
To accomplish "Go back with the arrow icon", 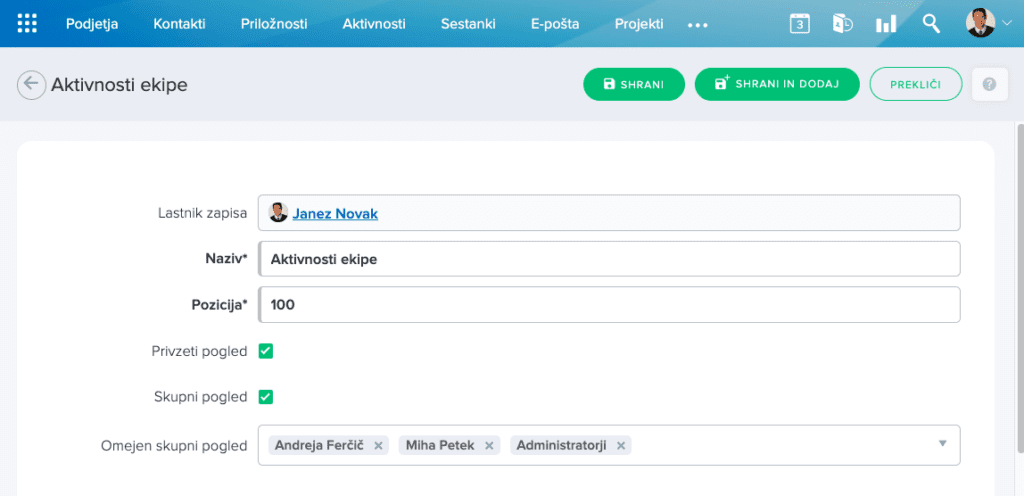I will click(31, 85).
